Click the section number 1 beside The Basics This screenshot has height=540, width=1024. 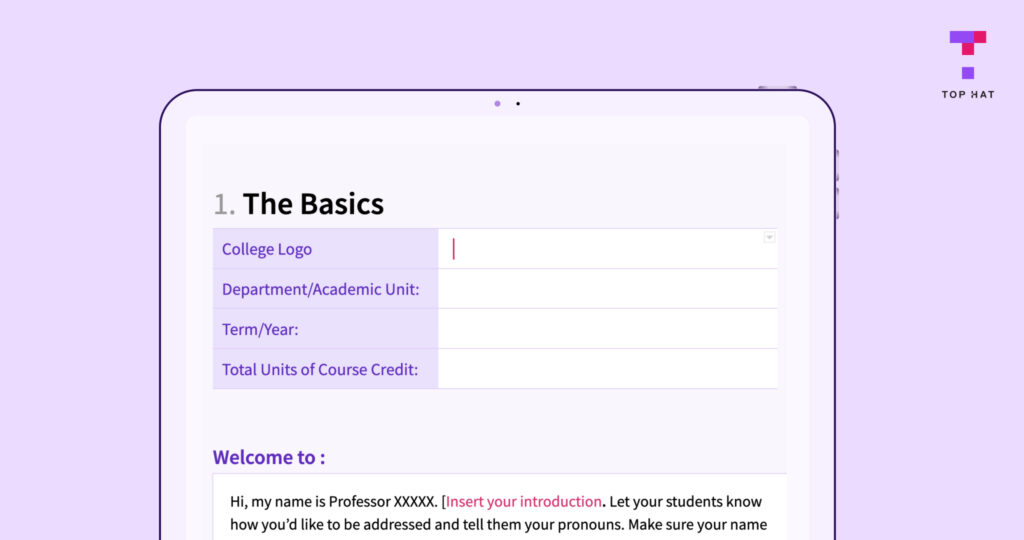222,205
